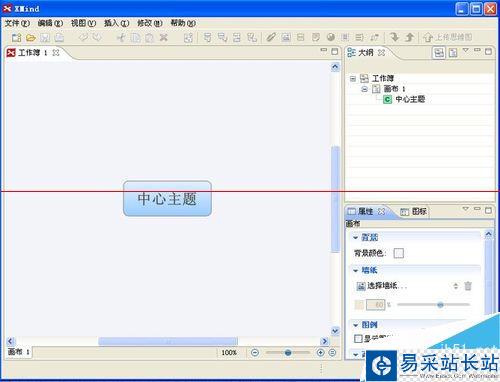500x382 pixels.
Task: Select the 中心主题 topic on canvas
Action: [x=167, y=198]
